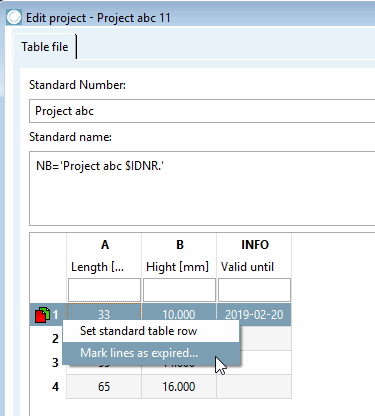Select column B header
Viewport: 375px width, 416px height.
(x=180, y=245)
